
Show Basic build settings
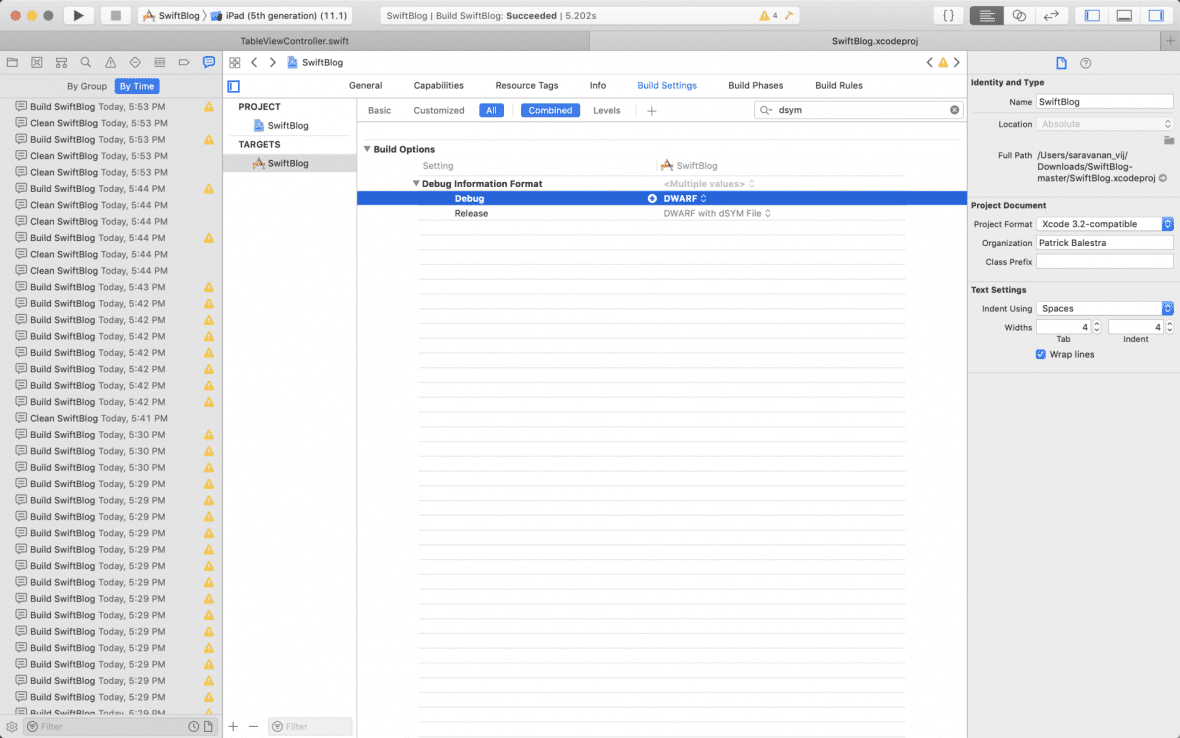[379, 111]
